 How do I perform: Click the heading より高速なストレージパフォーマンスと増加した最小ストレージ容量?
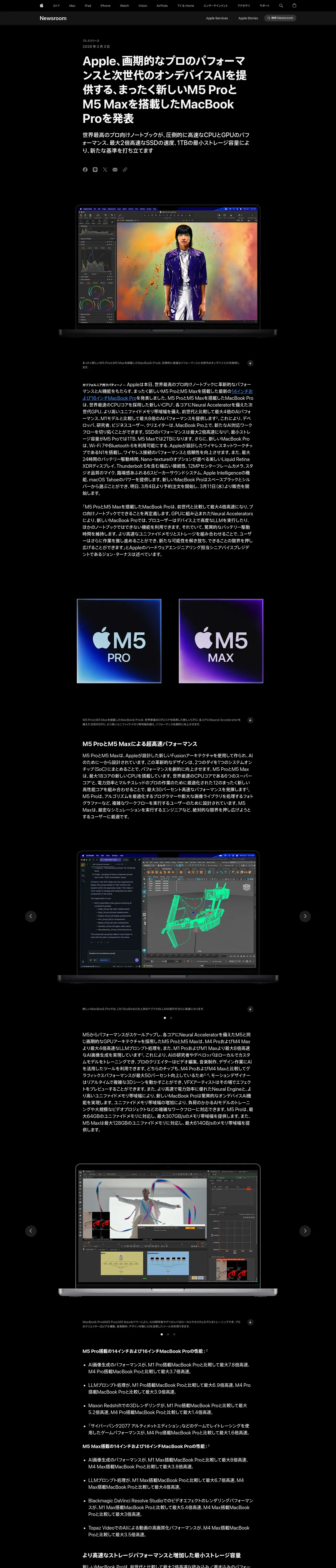pyautogui.click(x=162, y=1555)
